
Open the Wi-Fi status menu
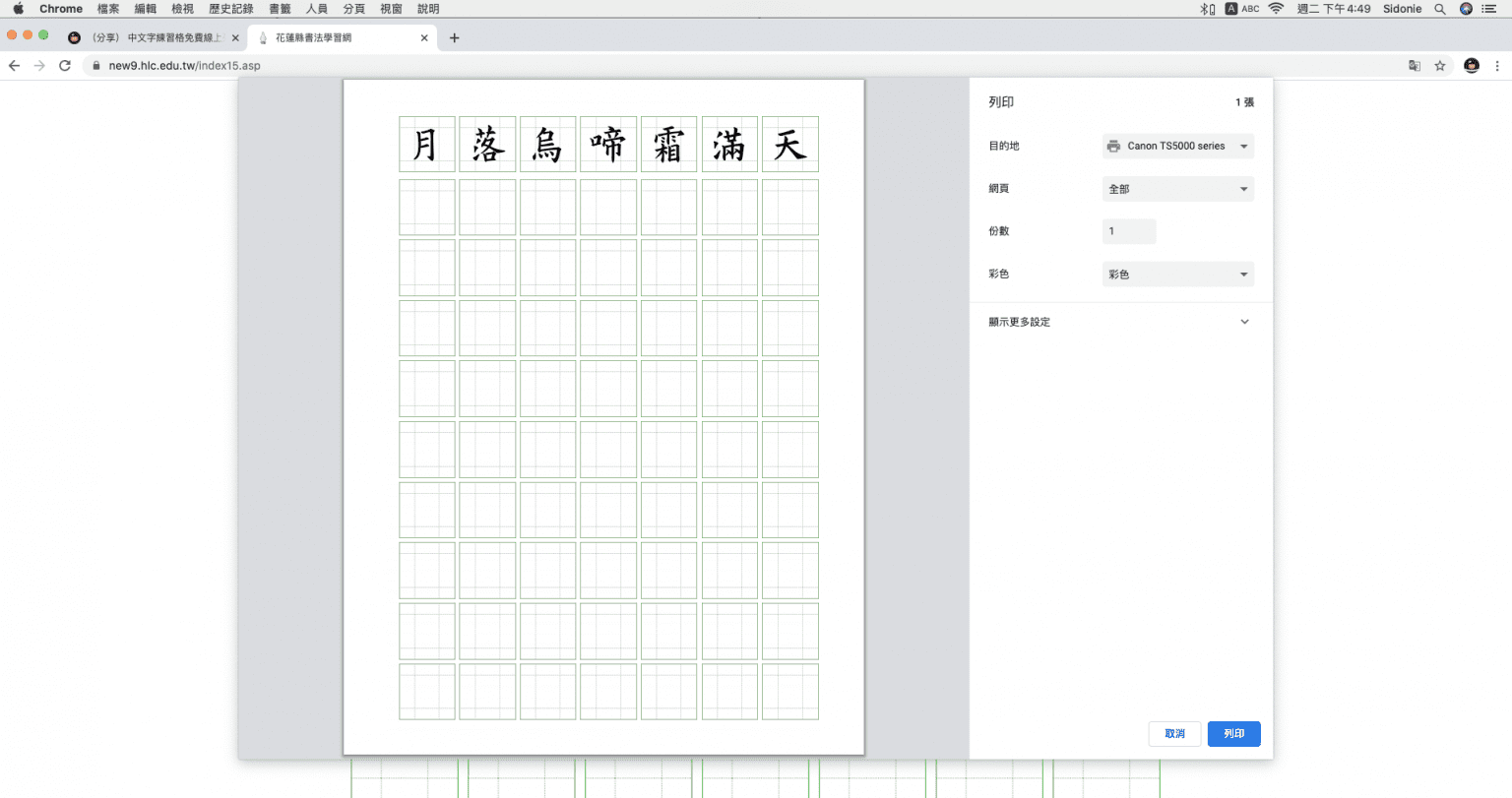coord(1276,9)
